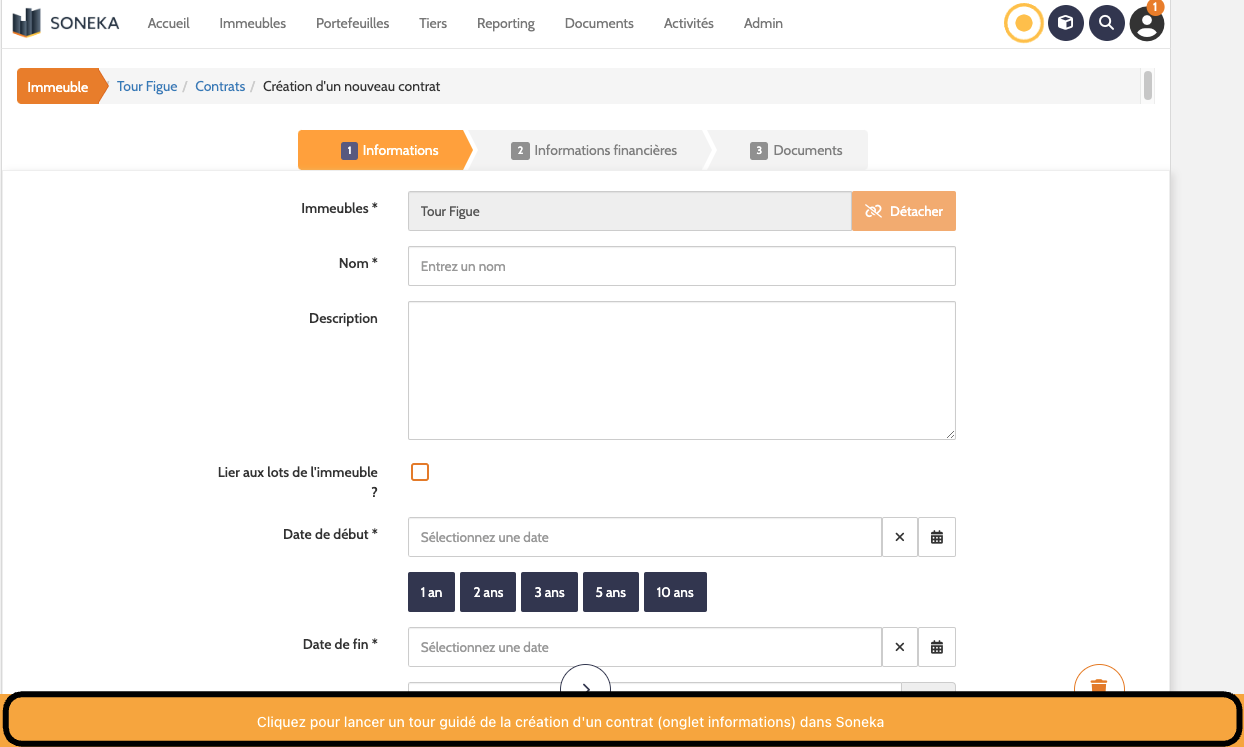Open the Tiers menu

[x=433, y=23]
